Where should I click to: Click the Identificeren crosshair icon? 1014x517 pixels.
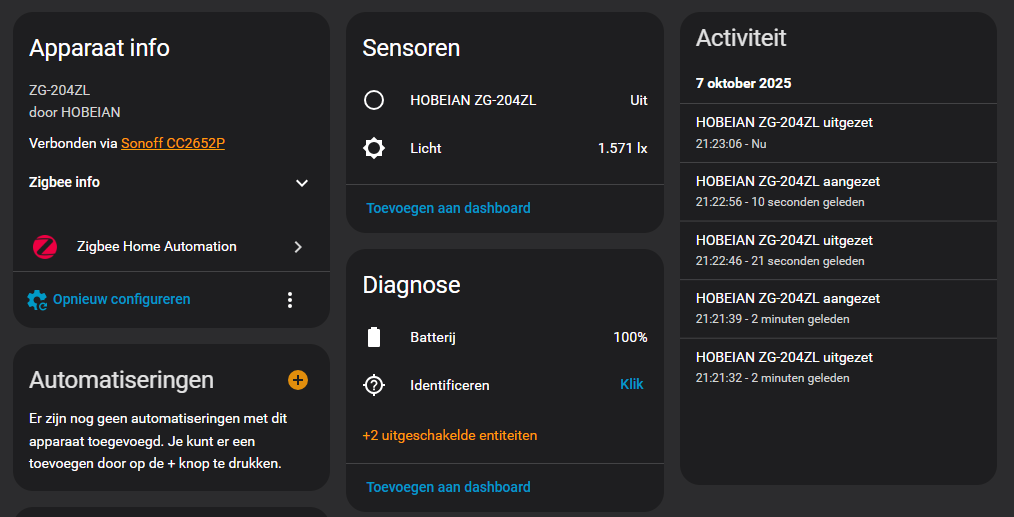point(374,385)
